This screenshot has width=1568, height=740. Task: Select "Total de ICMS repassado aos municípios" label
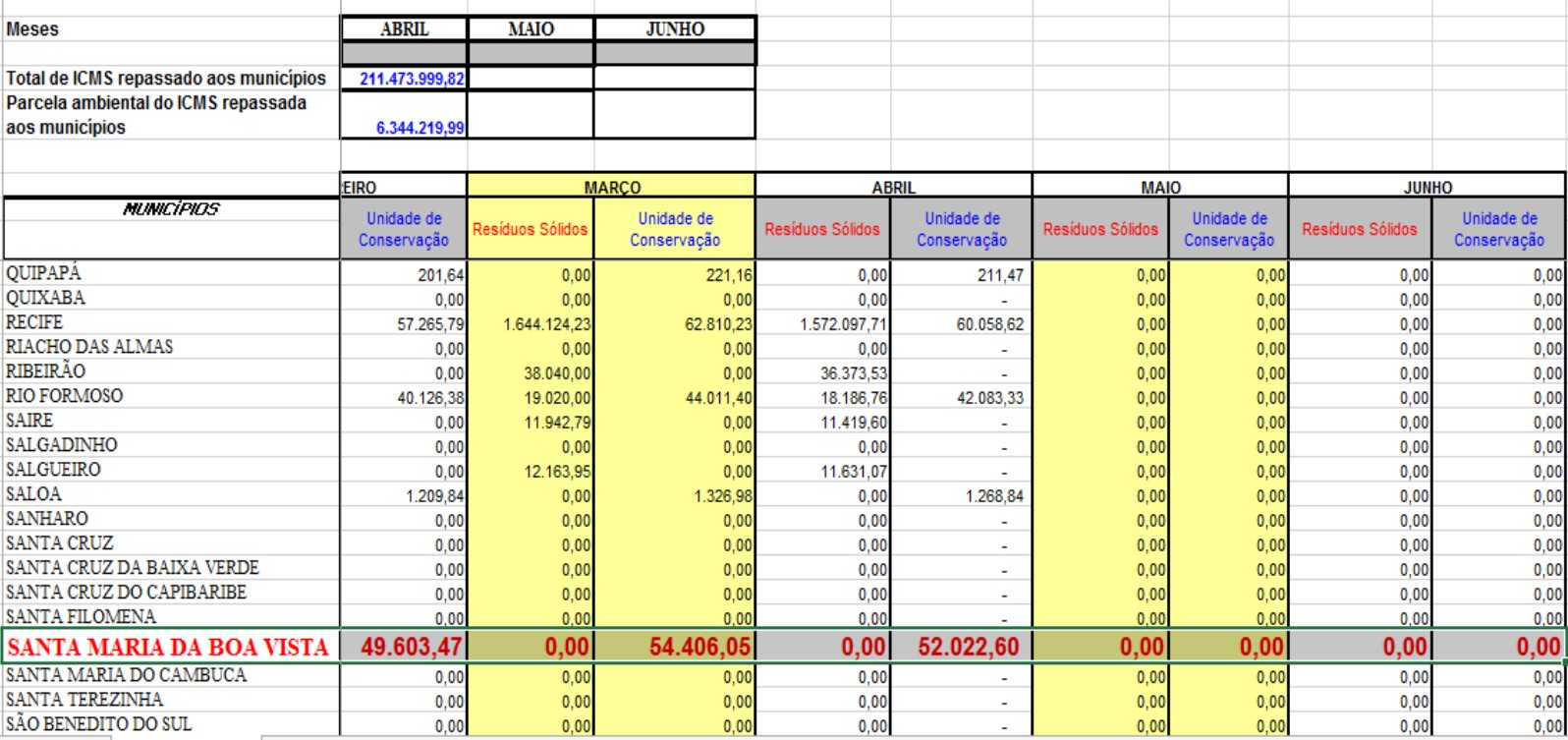166,78
